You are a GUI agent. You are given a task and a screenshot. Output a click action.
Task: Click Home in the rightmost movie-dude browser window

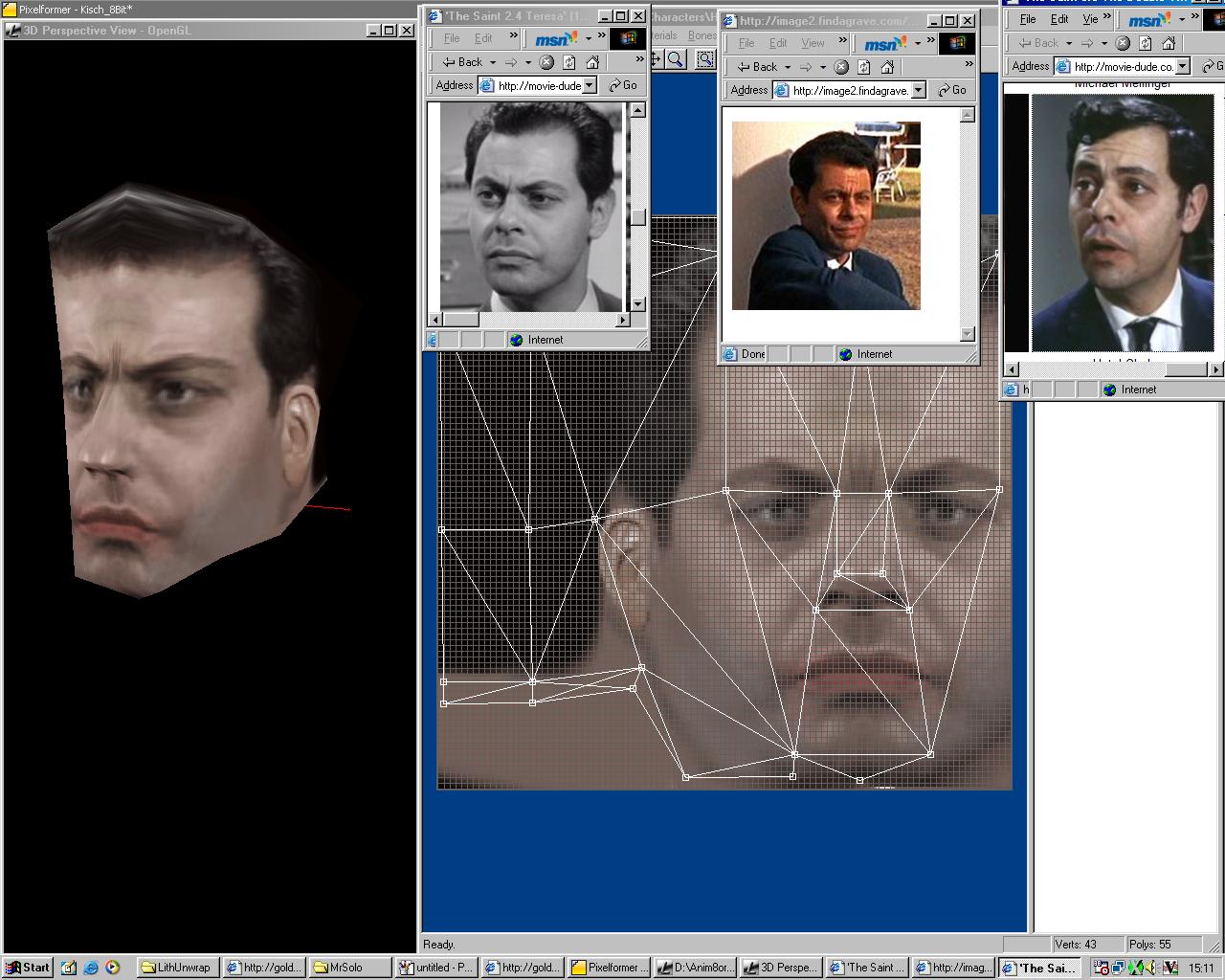(1169, 43)
